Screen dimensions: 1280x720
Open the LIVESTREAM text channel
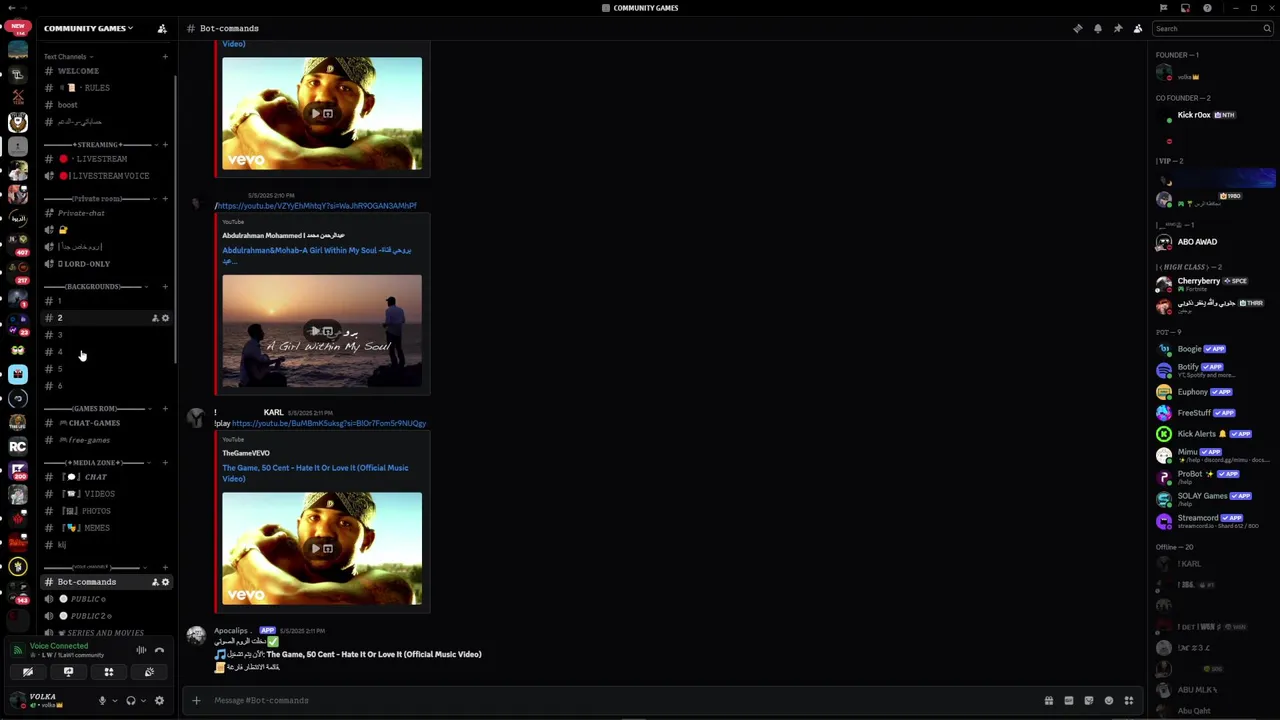pyautogui.click(x=108, y=159)
